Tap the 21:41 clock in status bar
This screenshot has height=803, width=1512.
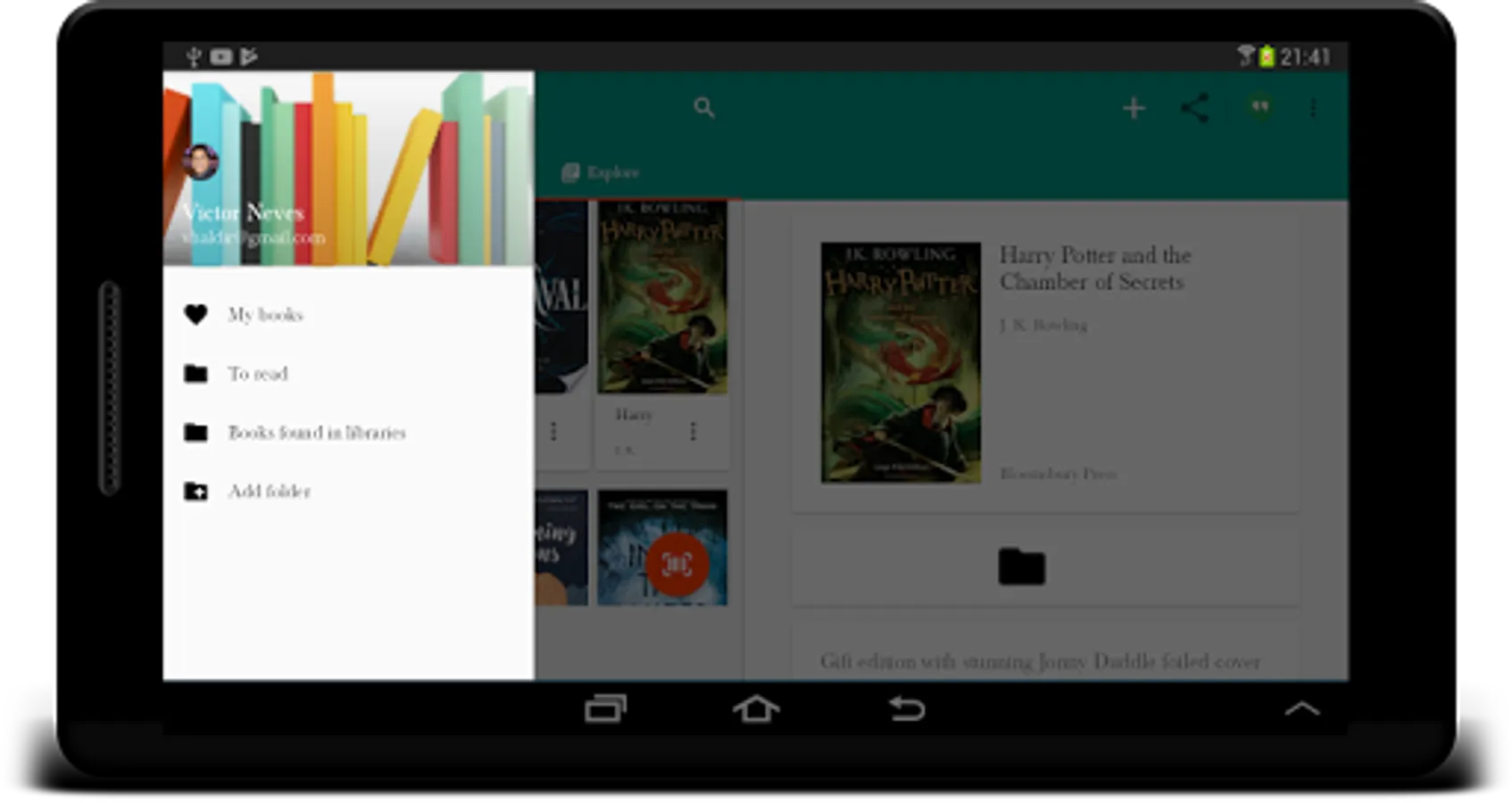[x=1305, y=57]
